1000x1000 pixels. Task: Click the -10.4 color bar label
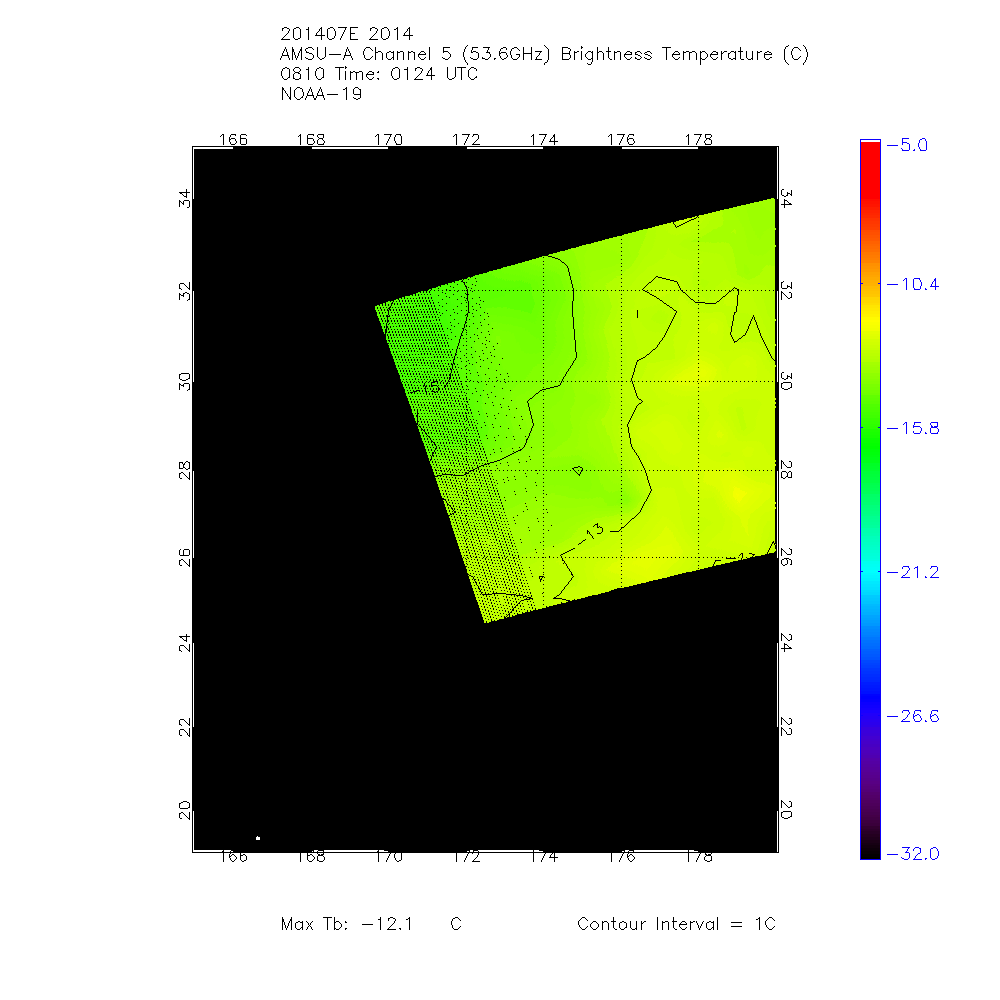[x=911, y=284]
